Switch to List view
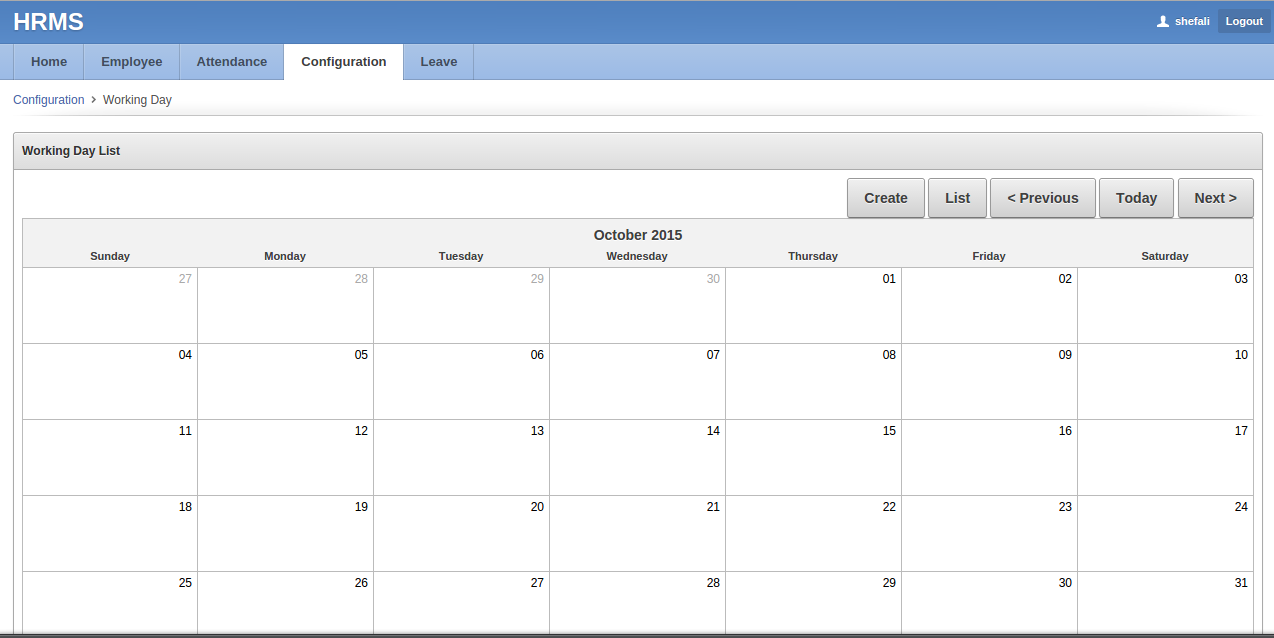1274x638 pixels. (x=957, y=198)
